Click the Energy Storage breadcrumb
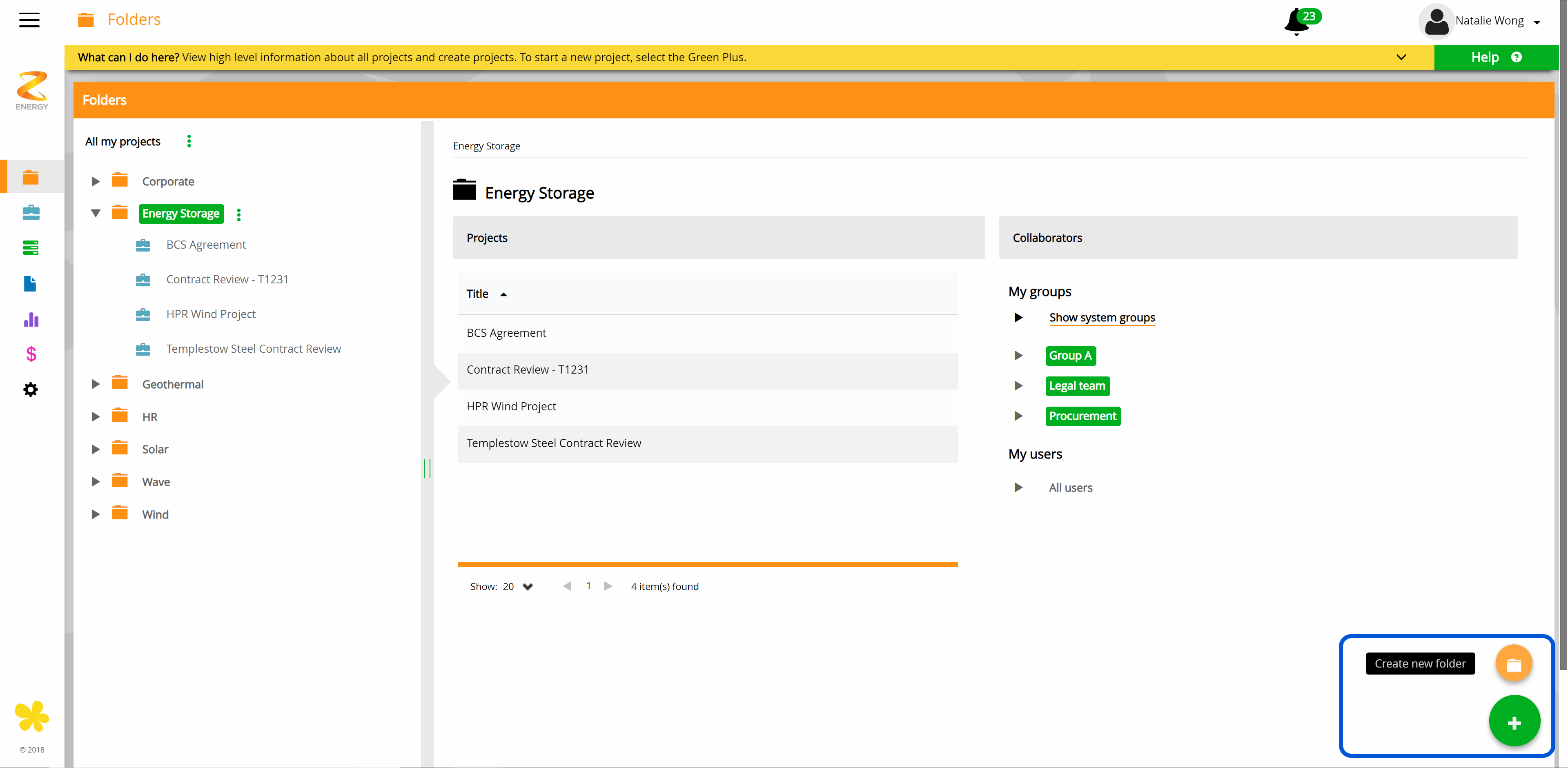The image size is (1568, 768). pos(486,146)
